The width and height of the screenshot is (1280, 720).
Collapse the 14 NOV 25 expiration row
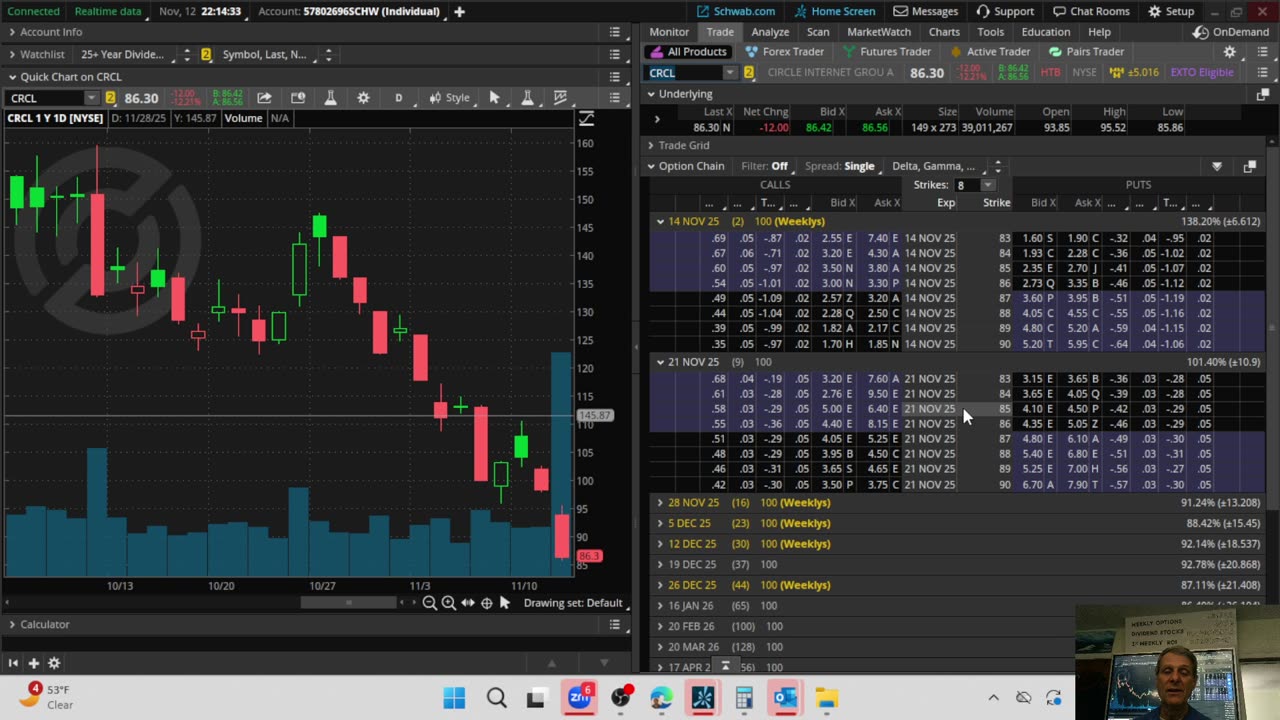(x=660, y=221)
